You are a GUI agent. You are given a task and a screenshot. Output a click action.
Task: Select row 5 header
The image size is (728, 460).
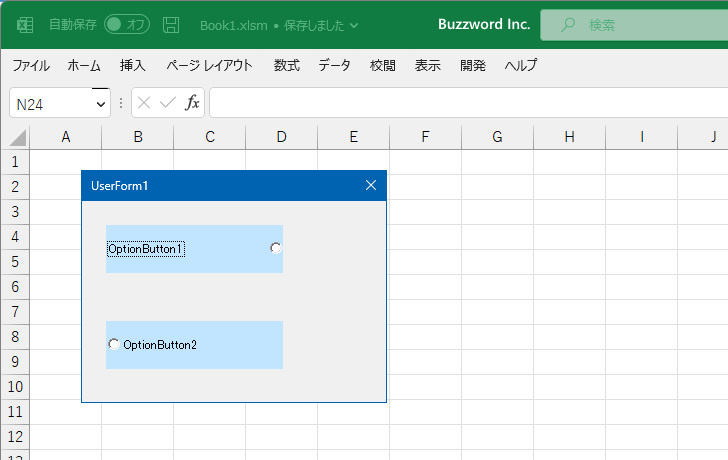point(15,262)
